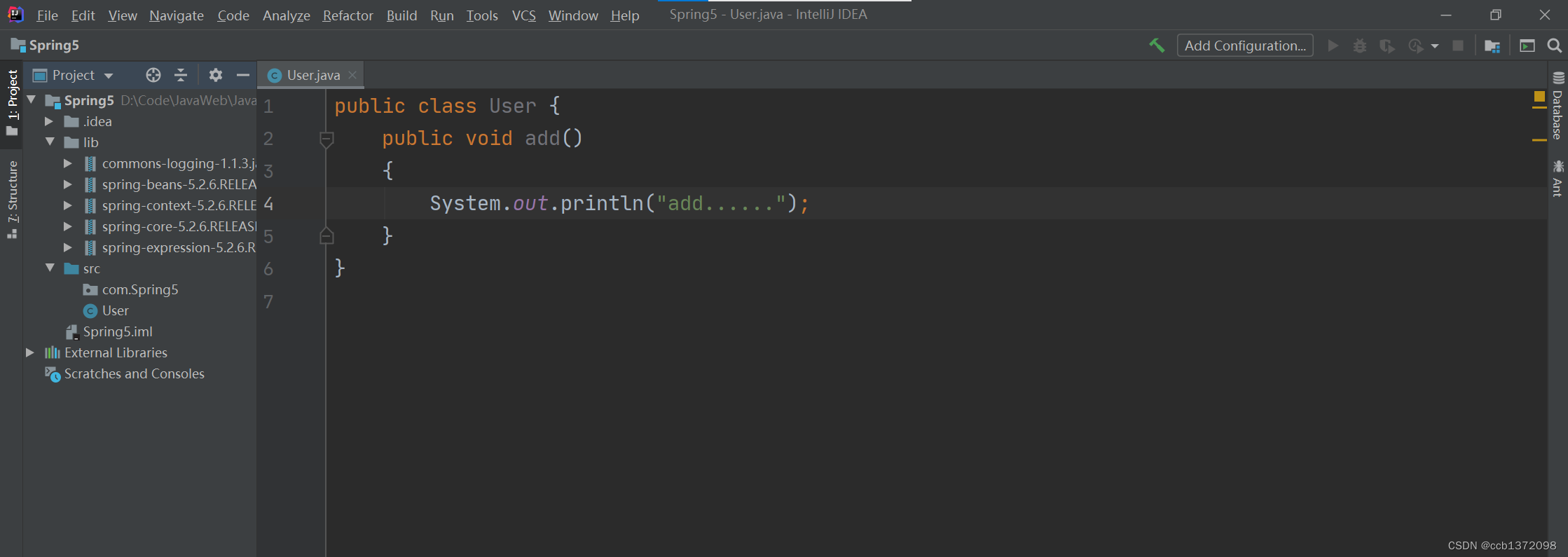The image size is (1568, 557).
Task: Open the Project Structure icon
Action: tap(1492, 46)
